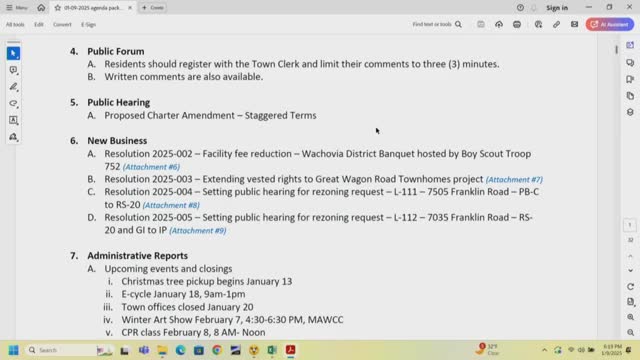The width and height of the screenshot is (640, 360).
Task: Open the Page thumbnails side panel
Action: click(630, 96)
